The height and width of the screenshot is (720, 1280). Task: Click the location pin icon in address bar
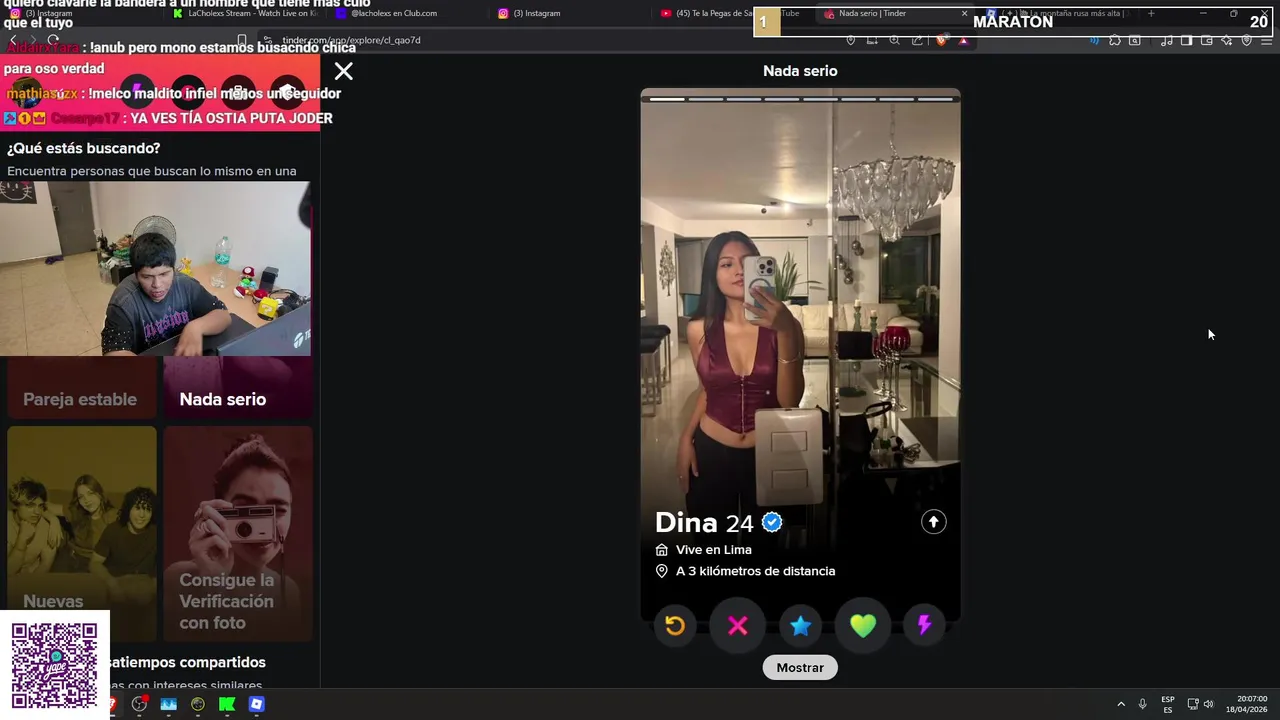851,40
